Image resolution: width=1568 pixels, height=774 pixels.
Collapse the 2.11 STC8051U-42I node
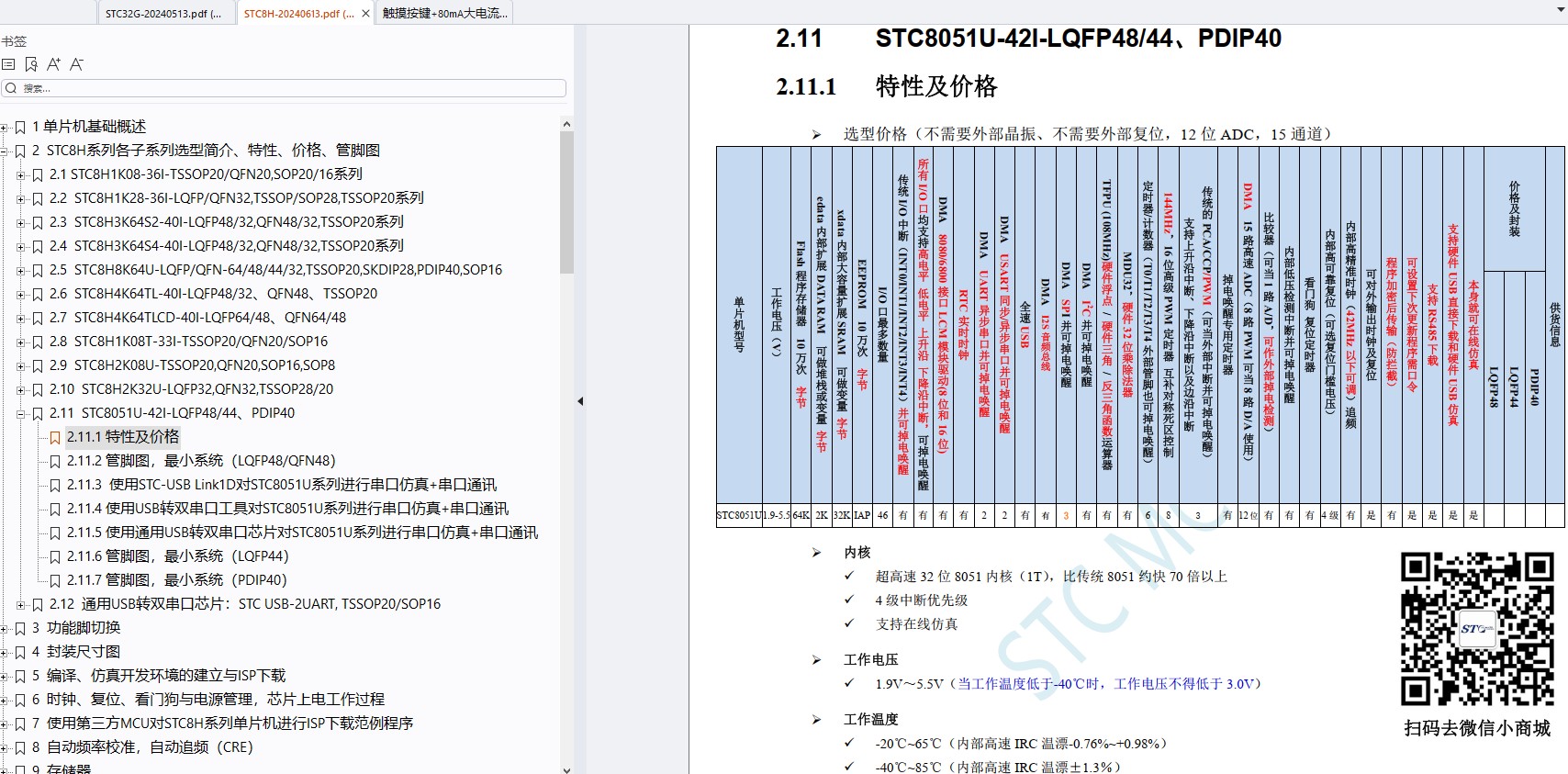(21, 413)
